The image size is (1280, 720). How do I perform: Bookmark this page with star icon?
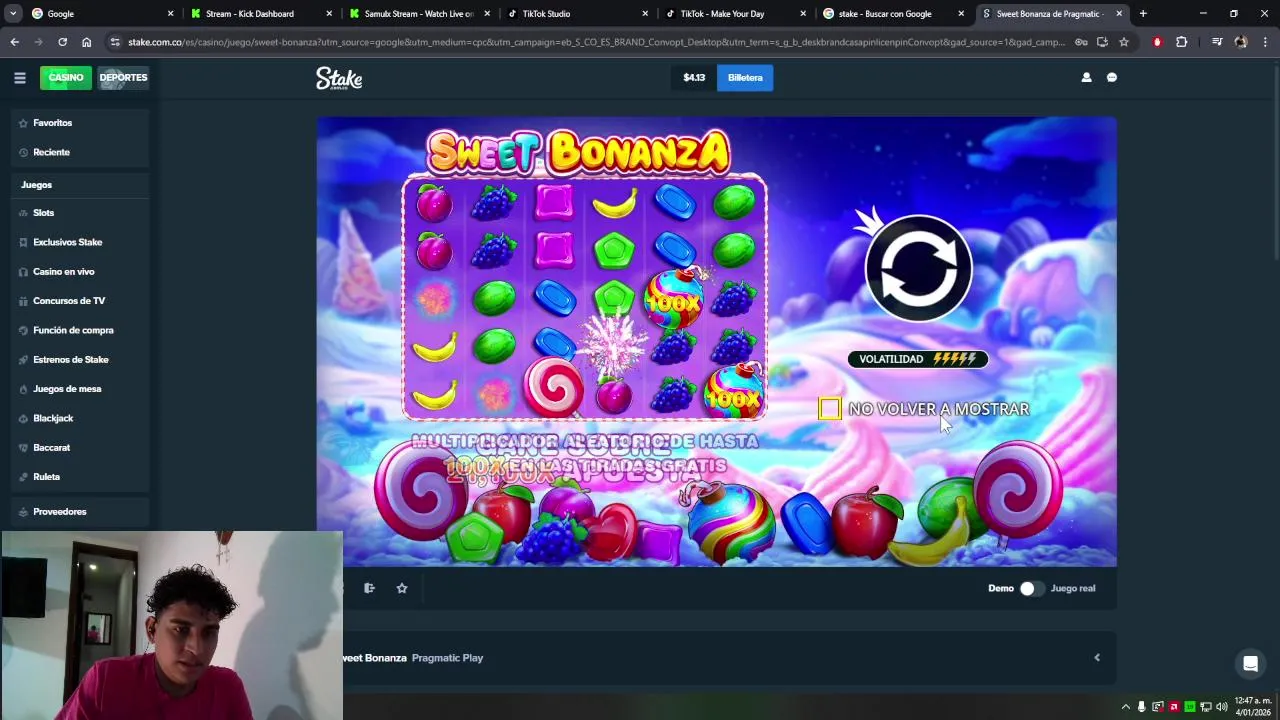[x=1124, y=42]
